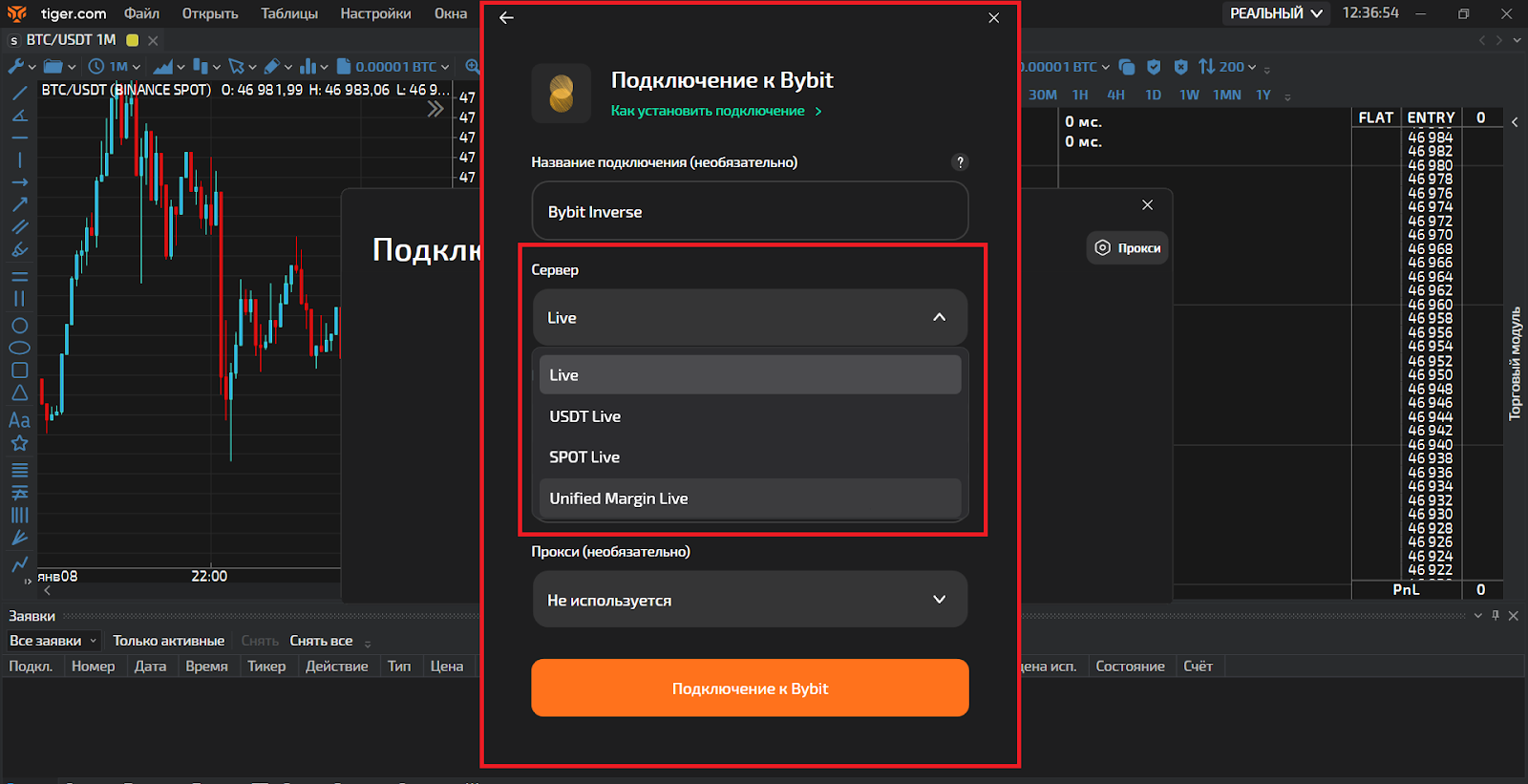This screenshot has height=784, width=1528.
Task: Collapse the Server dropdown showing Live
Action: 750,317
